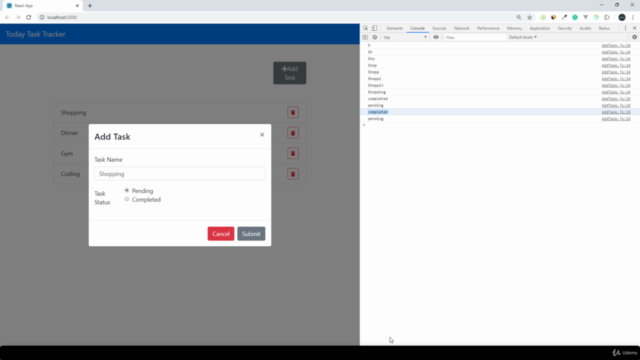Click the +Add Task button
This screenshot has height=360, width=640.
[x=289, y=73]
